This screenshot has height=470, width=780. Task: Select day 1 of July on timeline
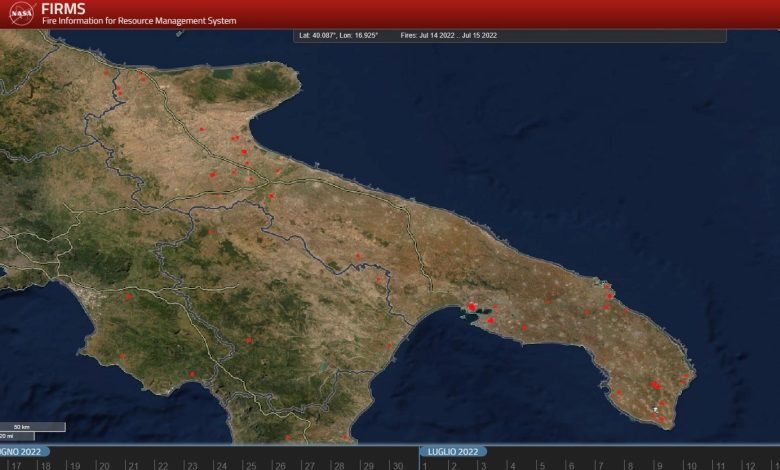424,465
